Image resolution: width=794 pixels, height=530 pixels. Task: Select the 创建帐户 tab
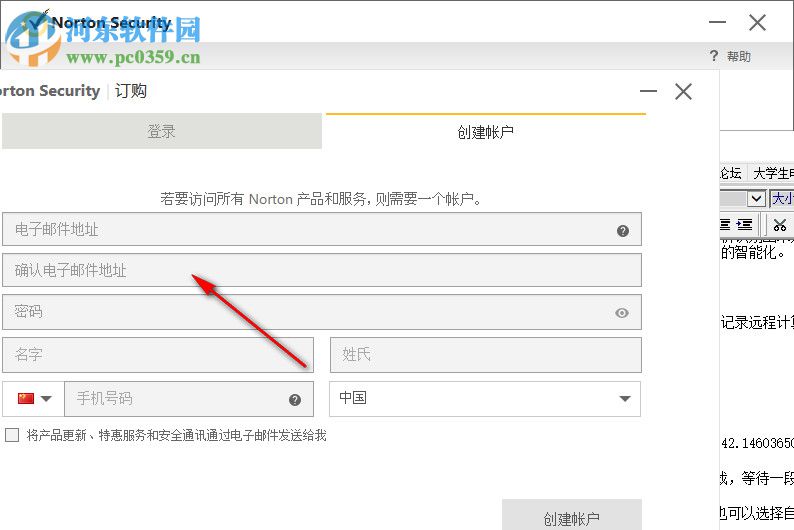tap(486, 132)
